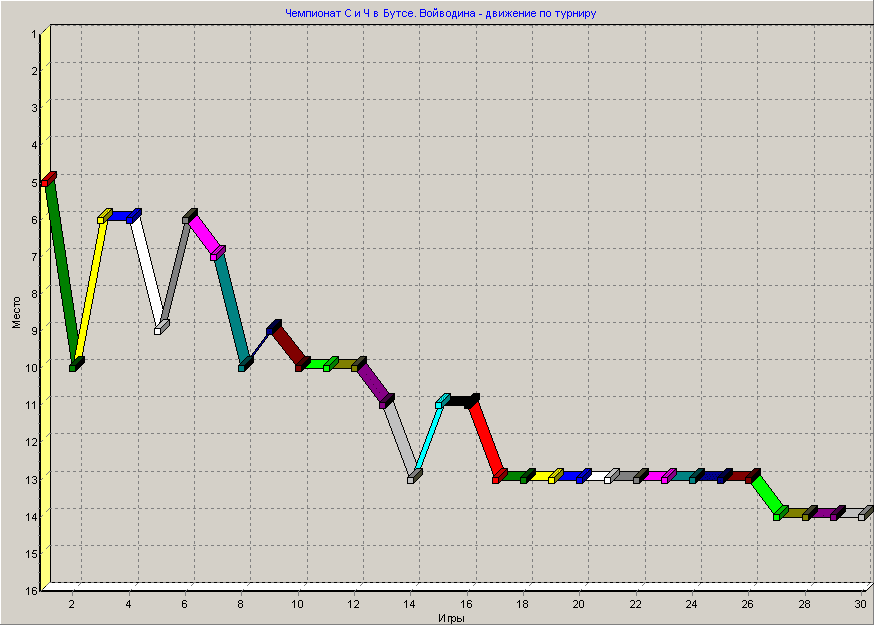874x625 pixels.
Task: Click place label 16 at the axis bottom
Action: (x=32, y=590)
